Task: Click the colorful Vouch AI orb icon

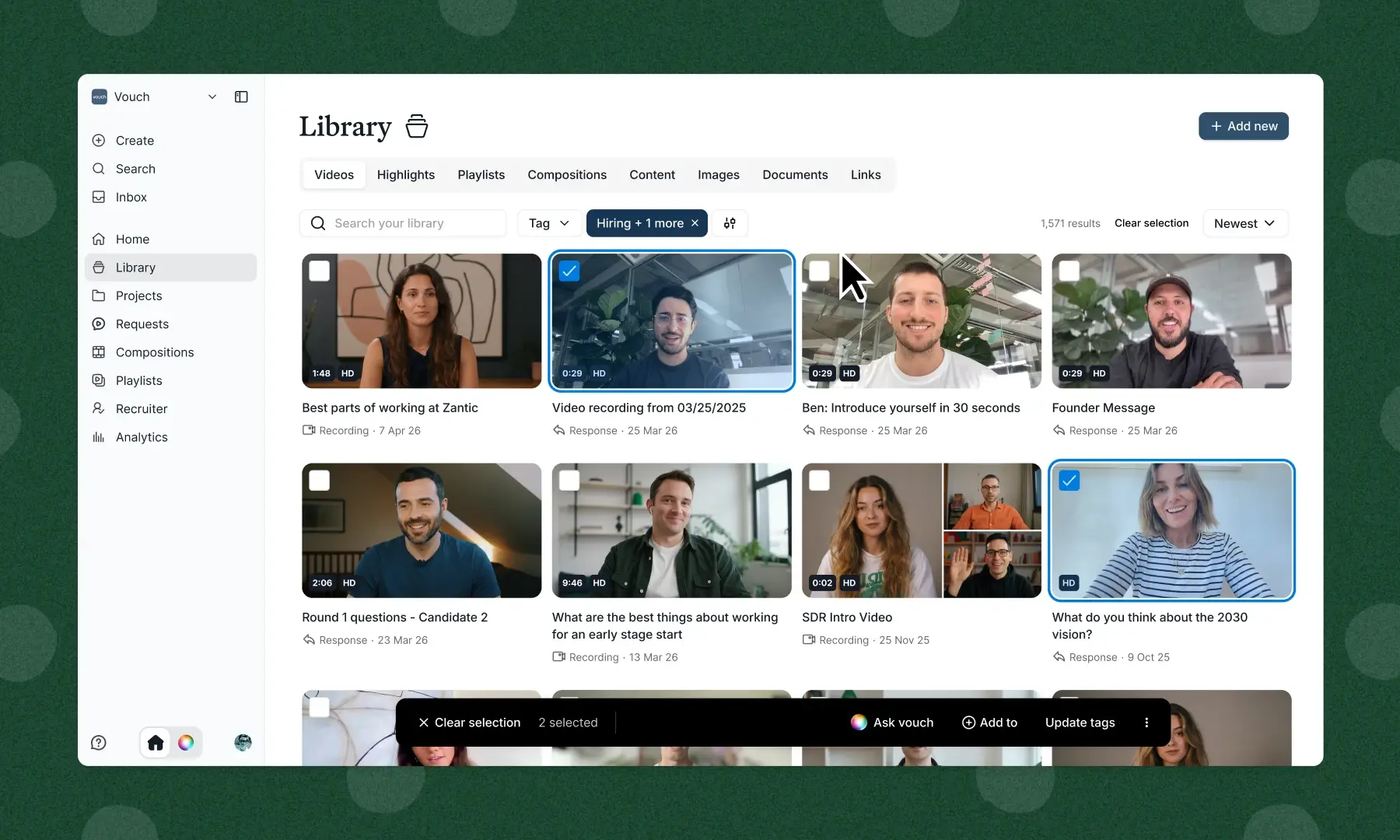Action: (186, 743)
